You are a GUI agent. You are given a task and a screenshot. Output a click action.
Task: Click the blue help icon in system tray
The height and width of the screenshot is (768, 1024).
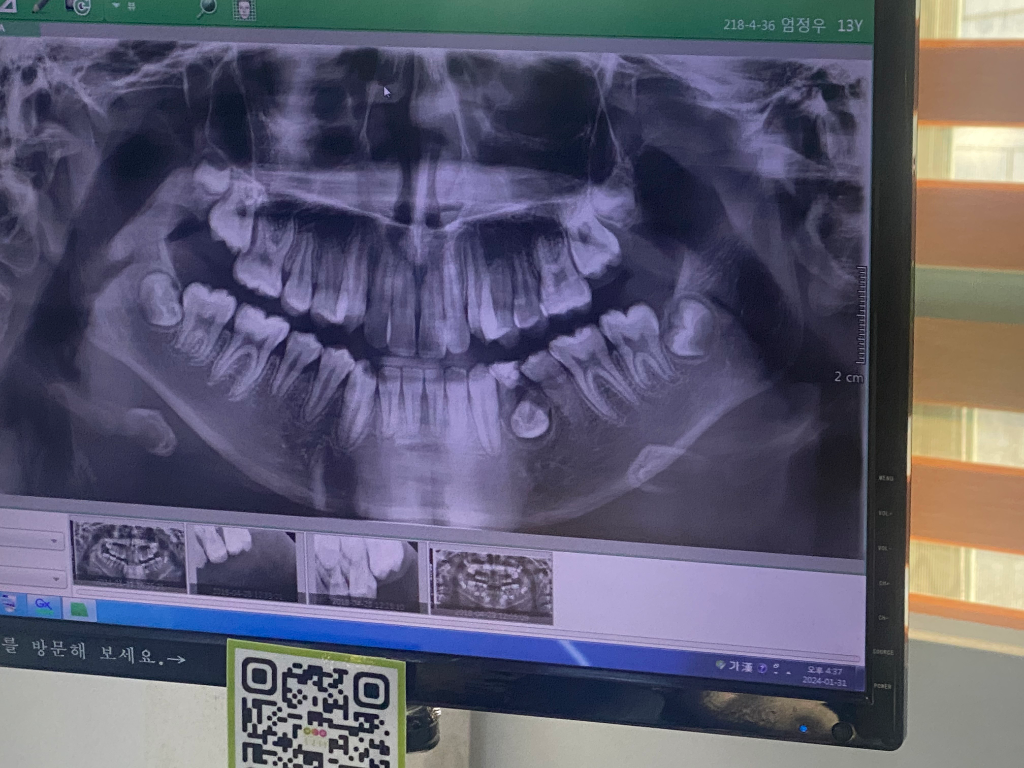click(x=762, y=668)
